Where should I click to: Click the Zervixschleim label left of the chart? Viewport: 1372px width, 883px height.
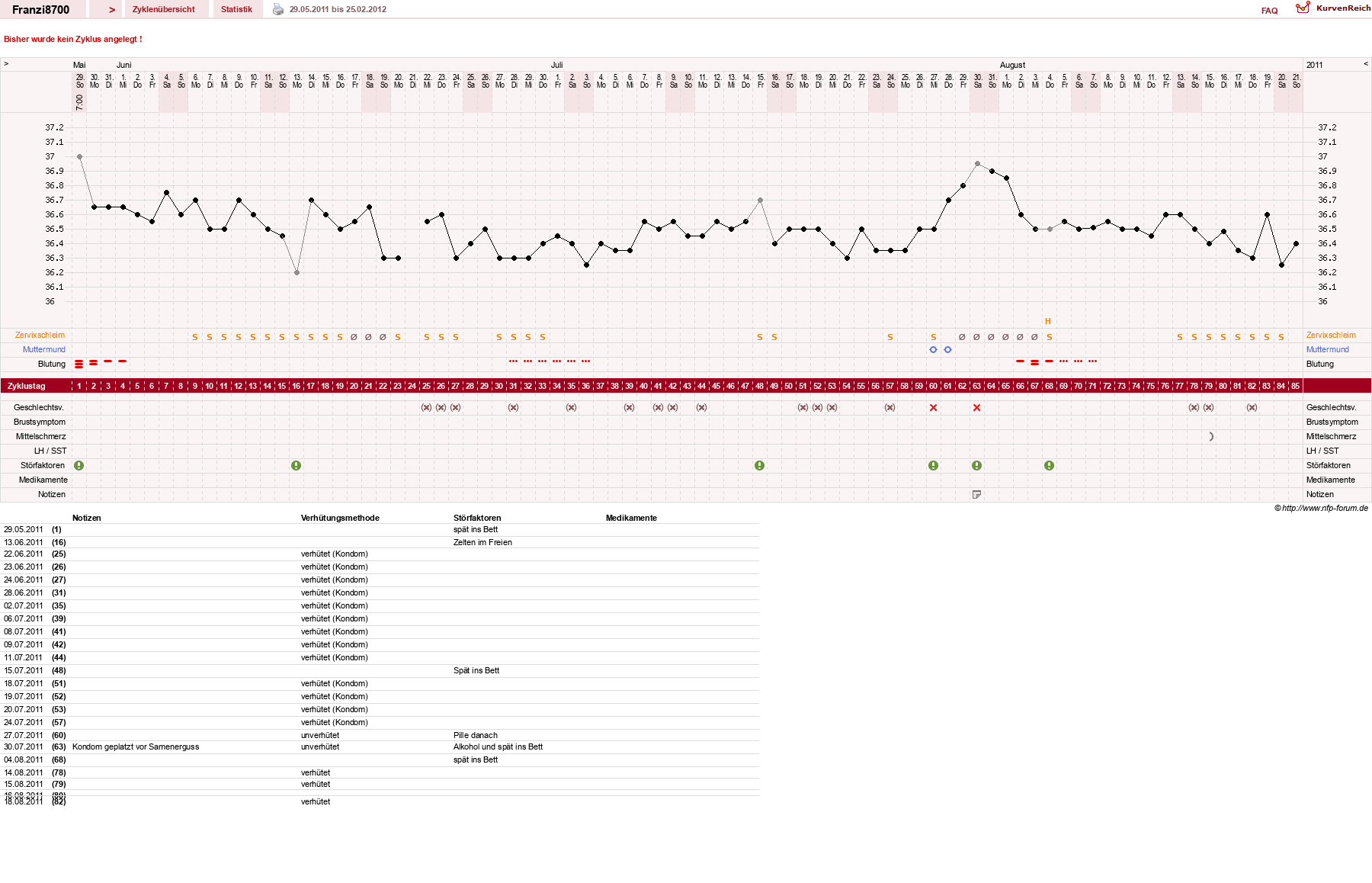point(40,335)
